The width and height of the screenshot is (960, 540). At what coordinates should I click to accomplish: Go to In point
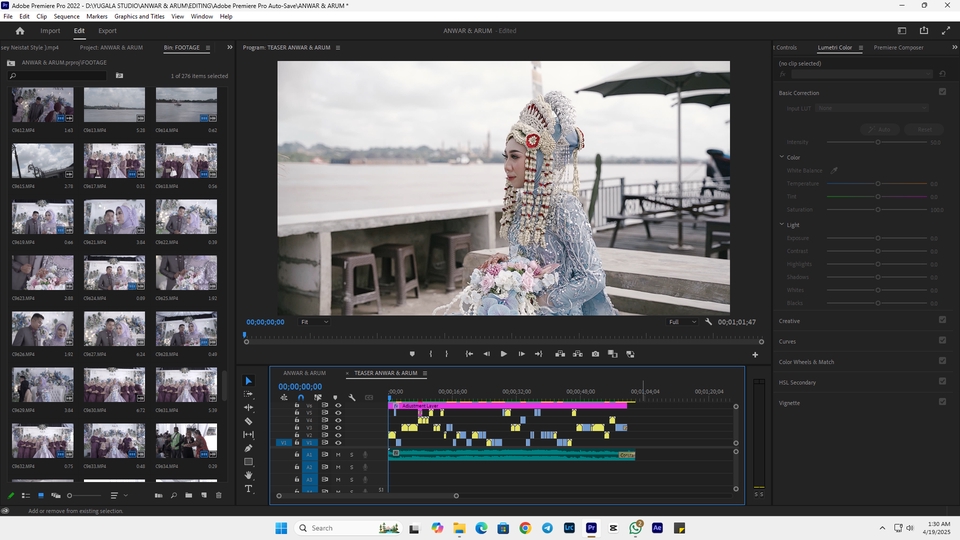(x=470, y=354)
